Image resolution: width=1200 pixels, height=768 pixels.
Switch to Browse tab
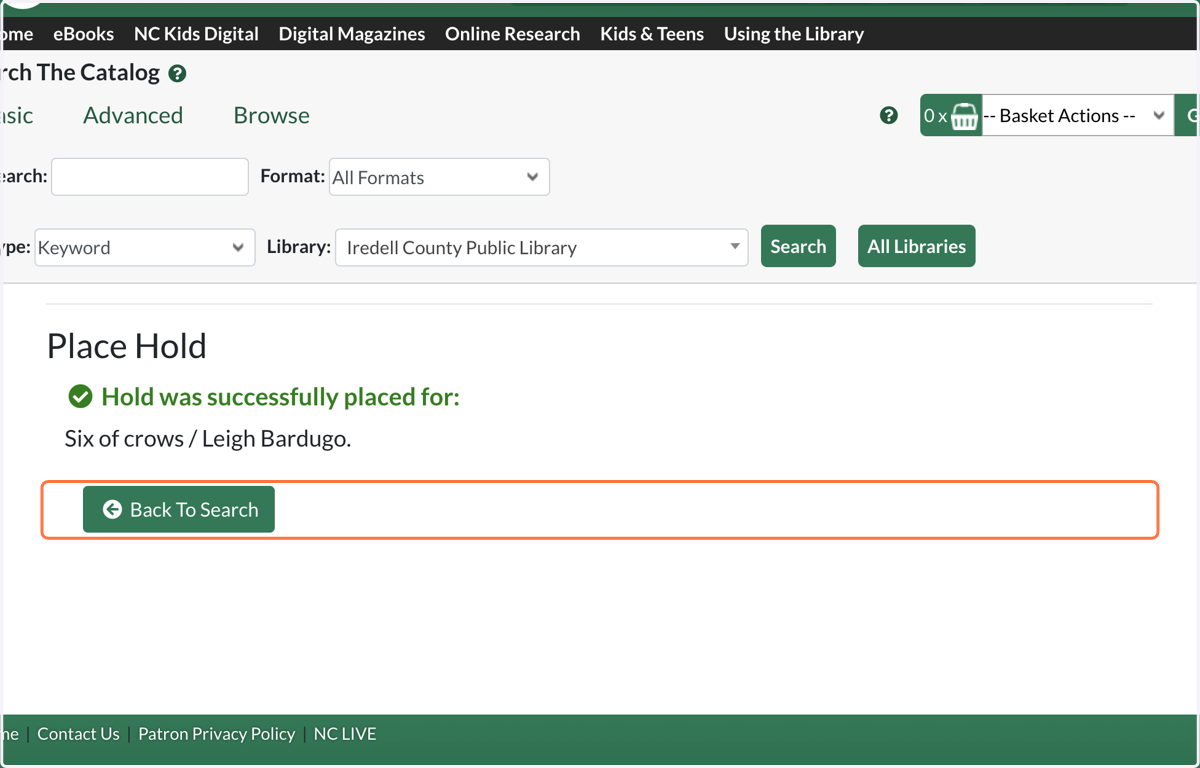pyautogui.click(x=271, y=115)
